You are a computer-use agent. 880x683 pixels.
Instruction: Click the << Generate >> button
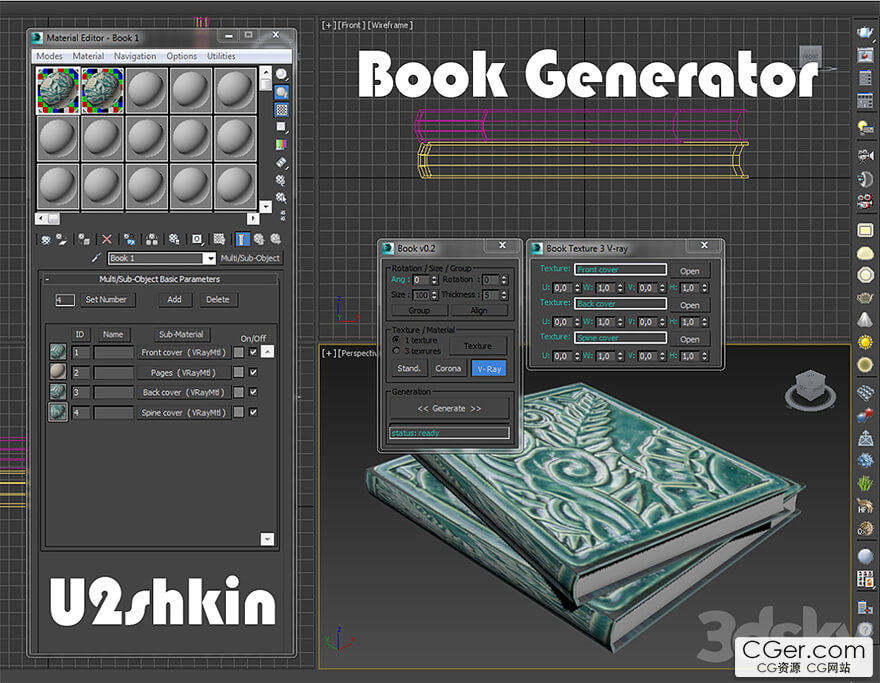click(x=449, y=408)
